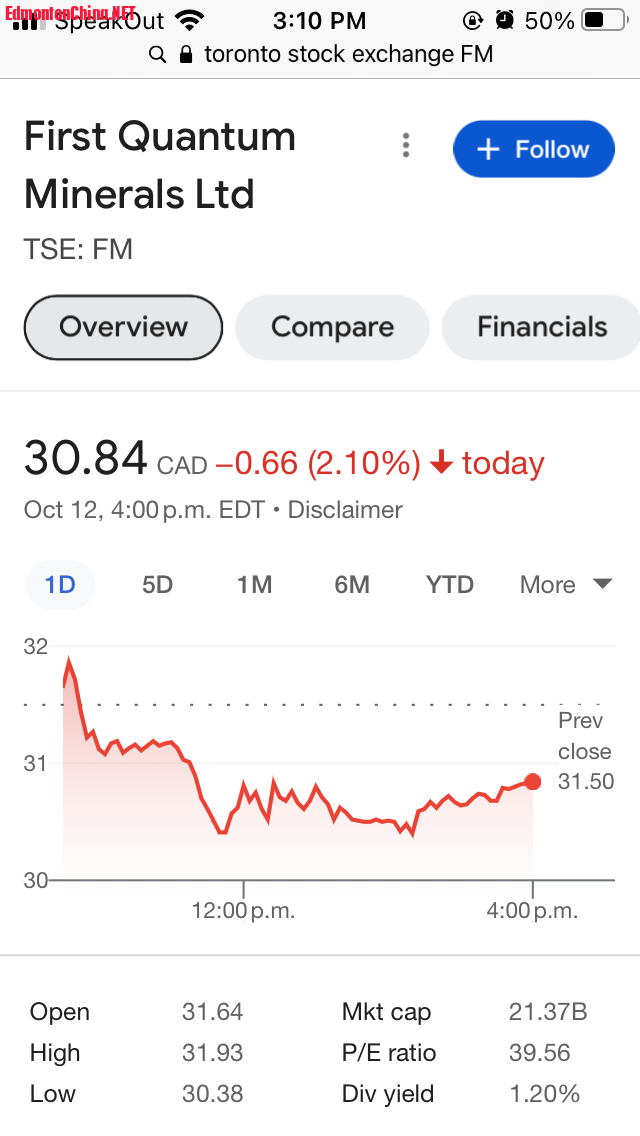Viewport: 640px width, 1136px height.
Task: Open the Disclaimer link
Action: (345, 509)
